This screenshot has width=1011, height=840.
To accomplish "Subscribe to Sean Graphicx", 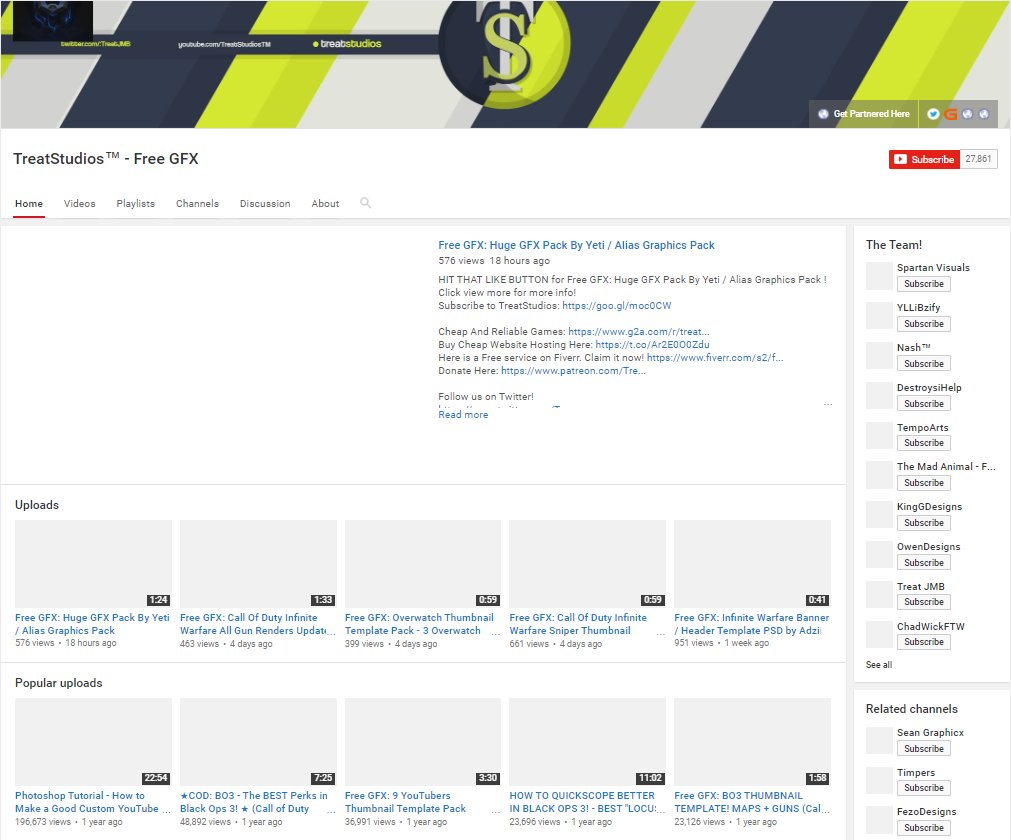I will coord(923,748).
